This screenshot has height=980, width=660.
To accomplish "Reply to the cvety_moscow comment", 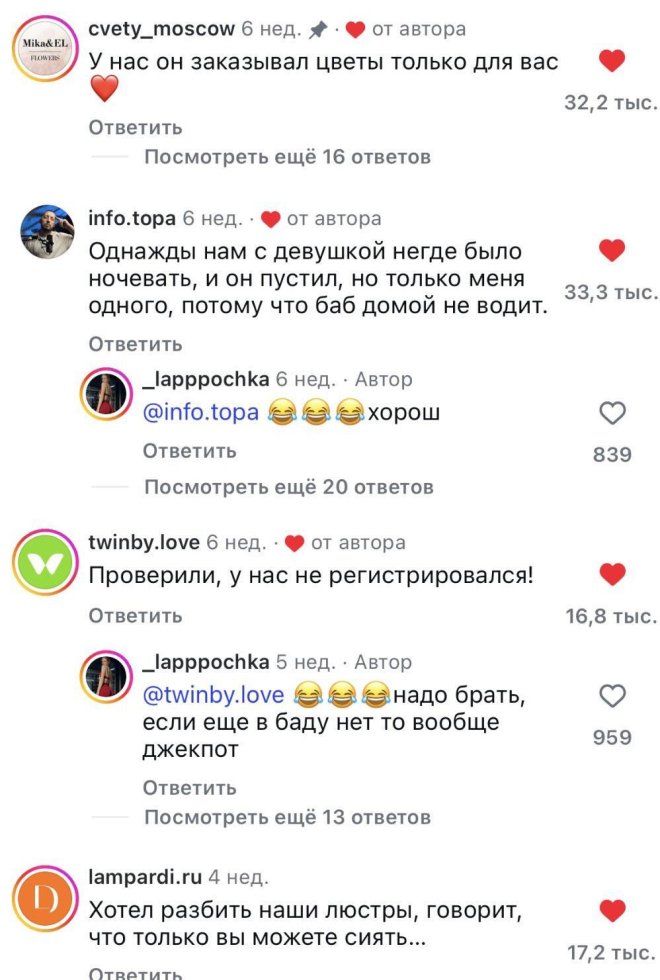I will pyautogui.click(x=135, y=127).
